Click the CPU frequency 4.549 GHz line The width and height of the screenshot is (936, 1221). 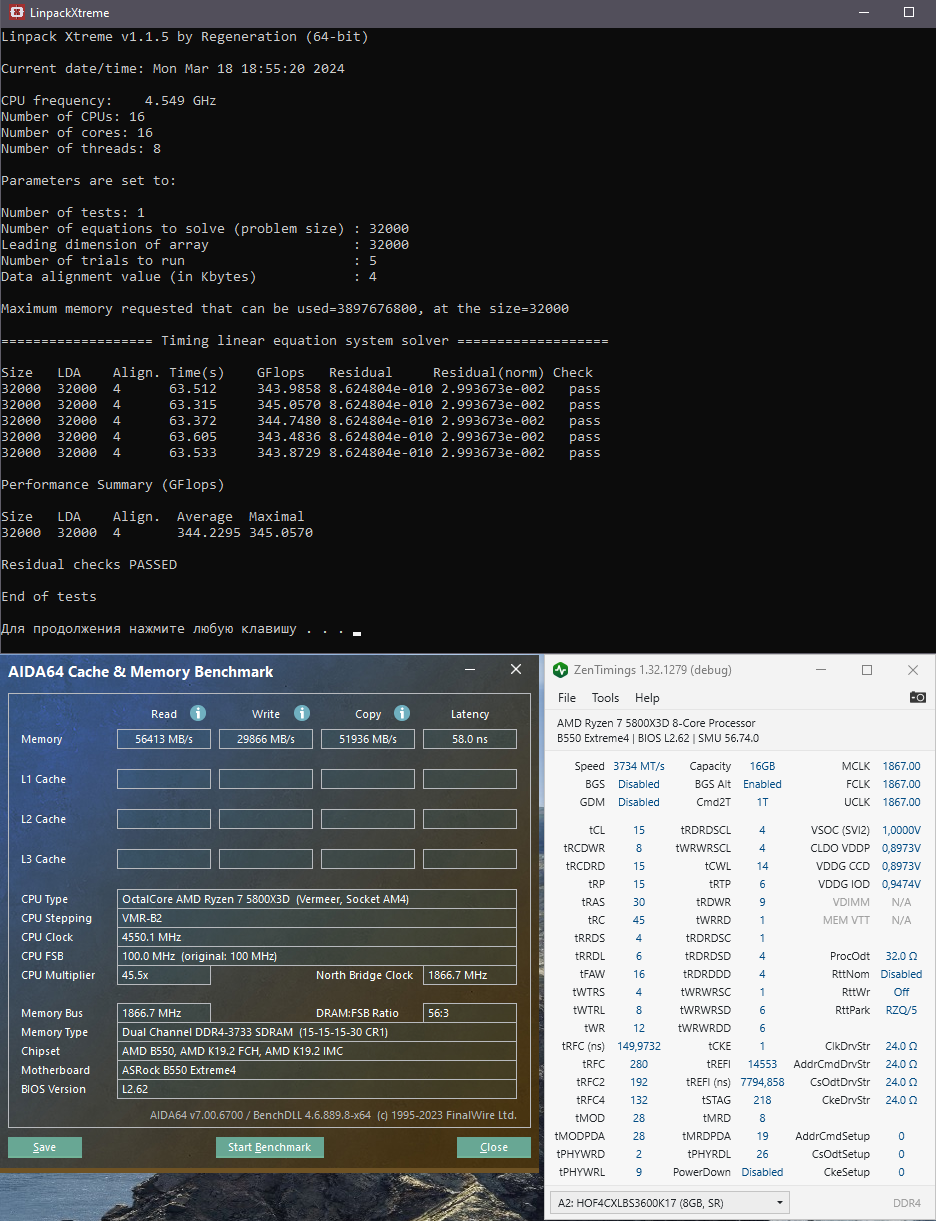point(109,101)
